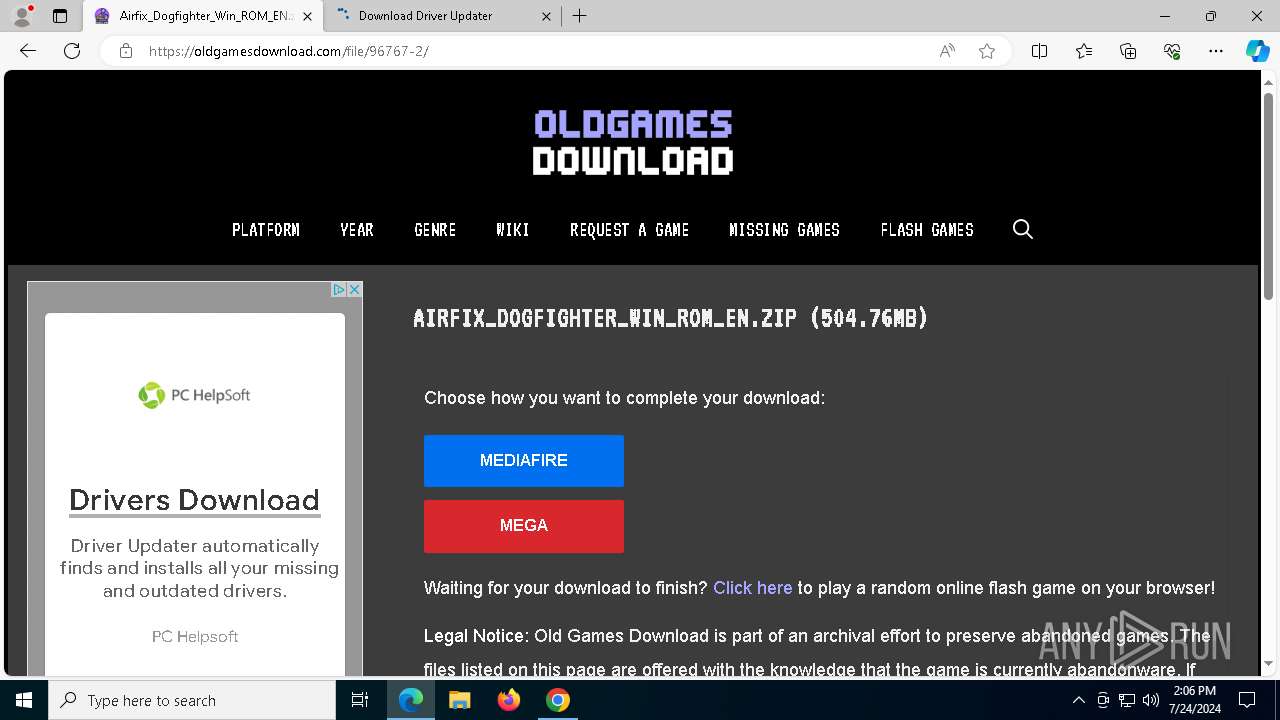Open the Collections icon
Viewport: 1280px width, 720px height.
1128,51
